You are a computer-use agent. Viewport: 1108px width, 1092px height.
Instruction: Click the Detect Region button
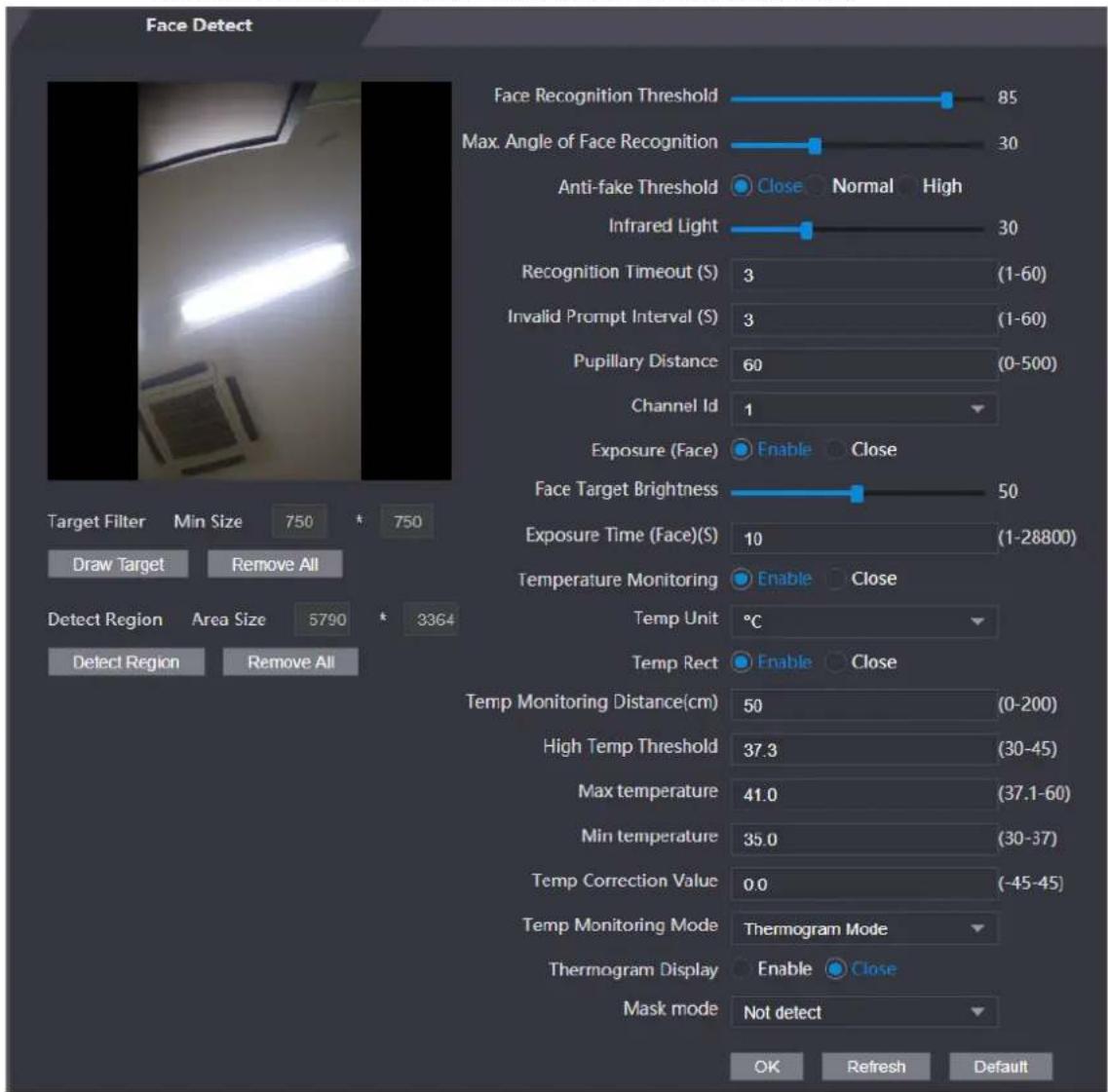[126, 661]
